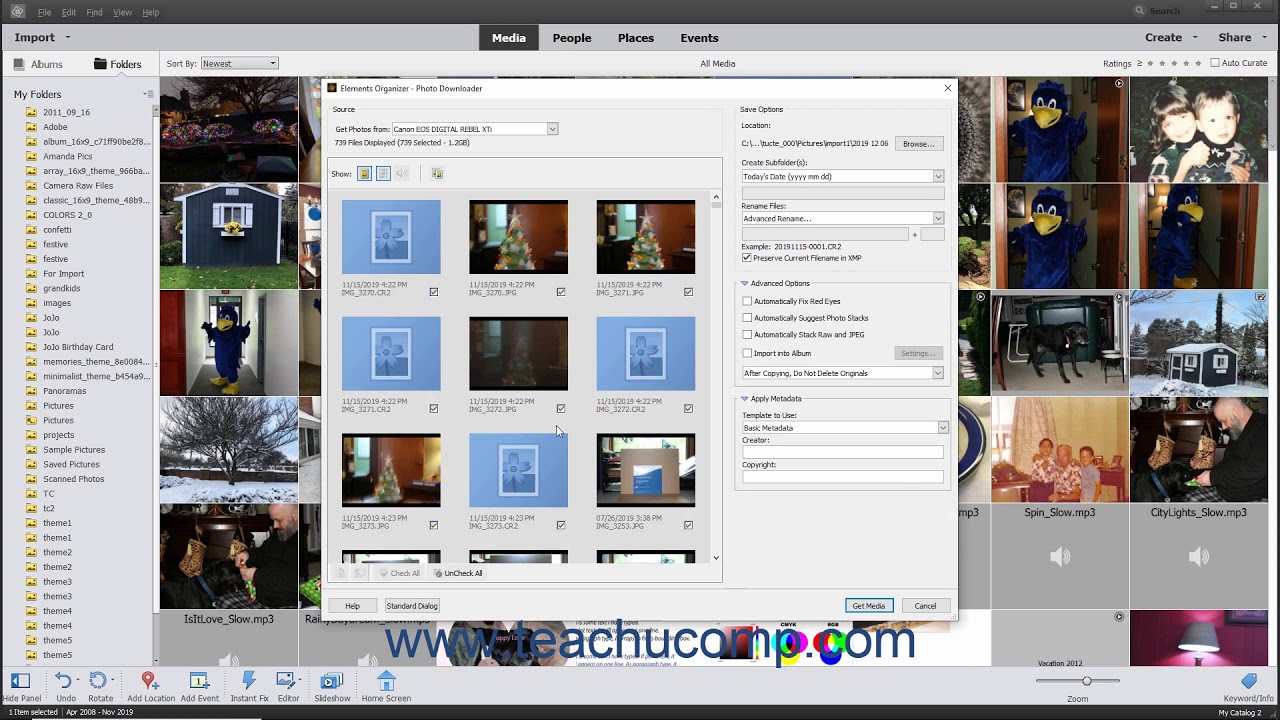The width and height of the screenshot is (1280, 720).
Task: Click the Elements Organizer app logo
Action: 18,12
